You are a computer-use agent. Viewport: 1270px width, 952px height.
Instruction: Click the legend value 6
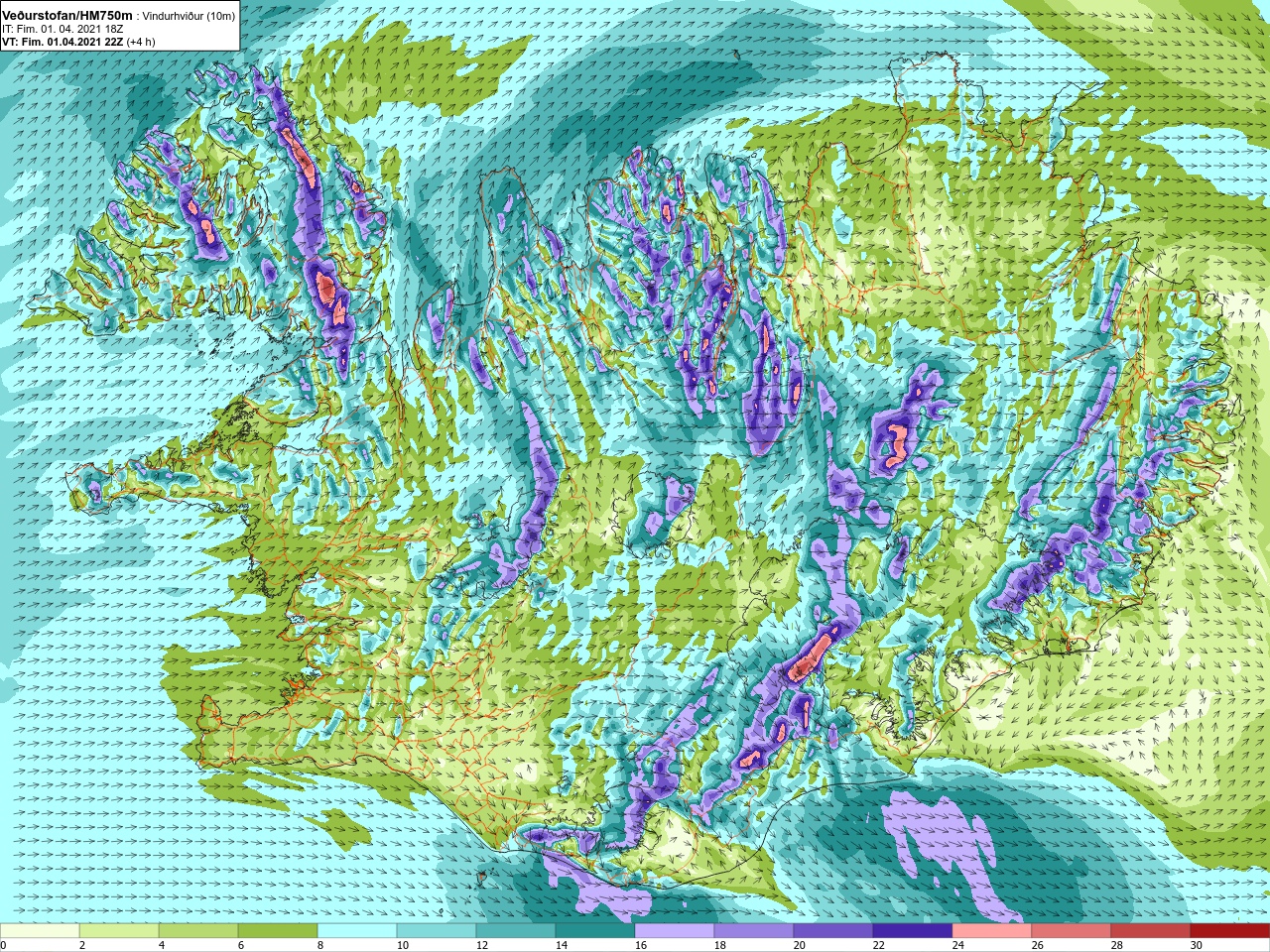point(240,945)
